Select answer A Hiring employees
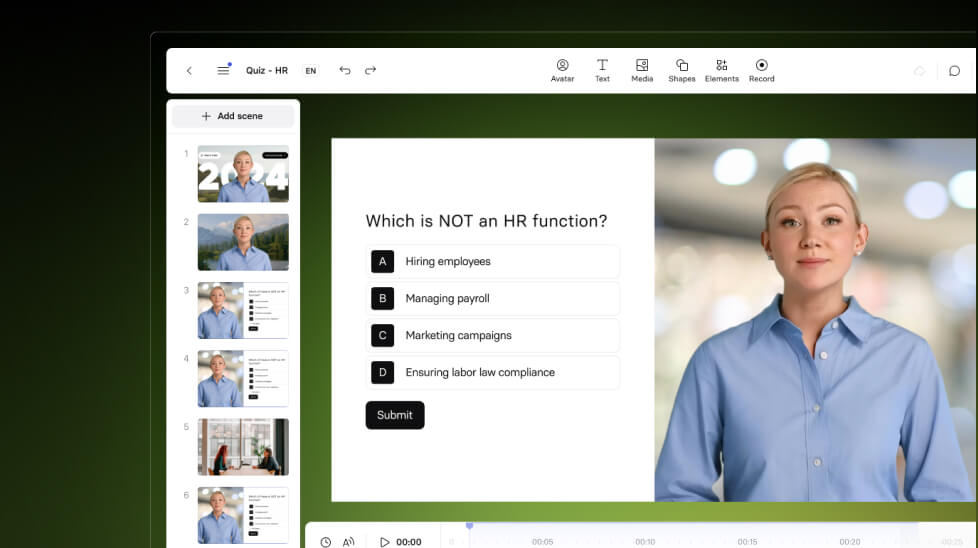This screenshot has width=978, height=548. [493, 261]
